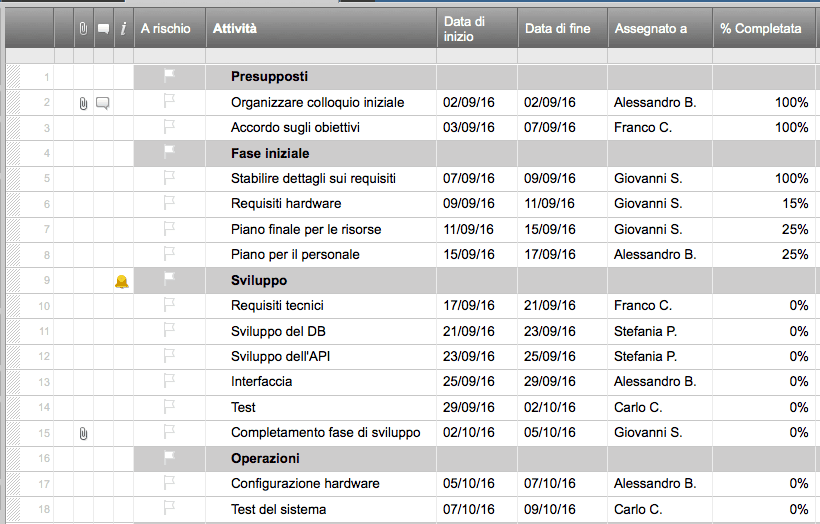Select the Sviluppo section name cell
This screenshot has width=820, height=524.
tap(321, 280)
